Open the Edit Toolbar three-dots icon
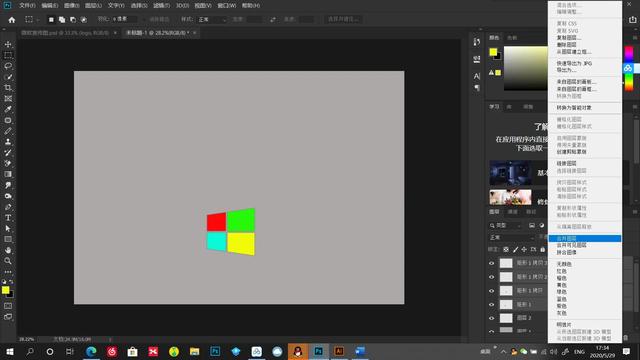This screenshot has width=640, height=360. [8, 272]
